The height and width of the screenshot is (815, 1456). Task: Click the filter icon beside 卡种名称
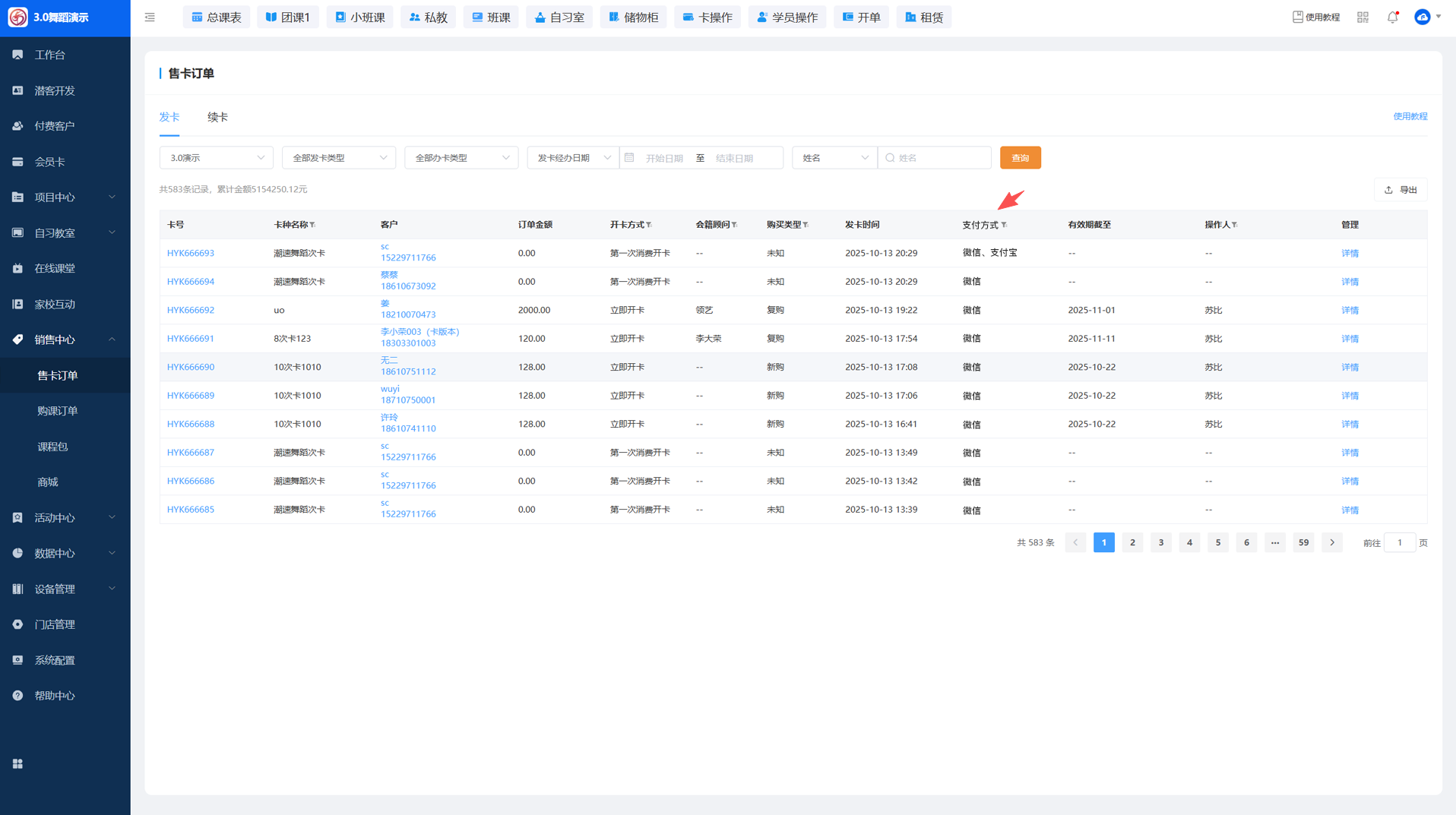tap(313, 225)
